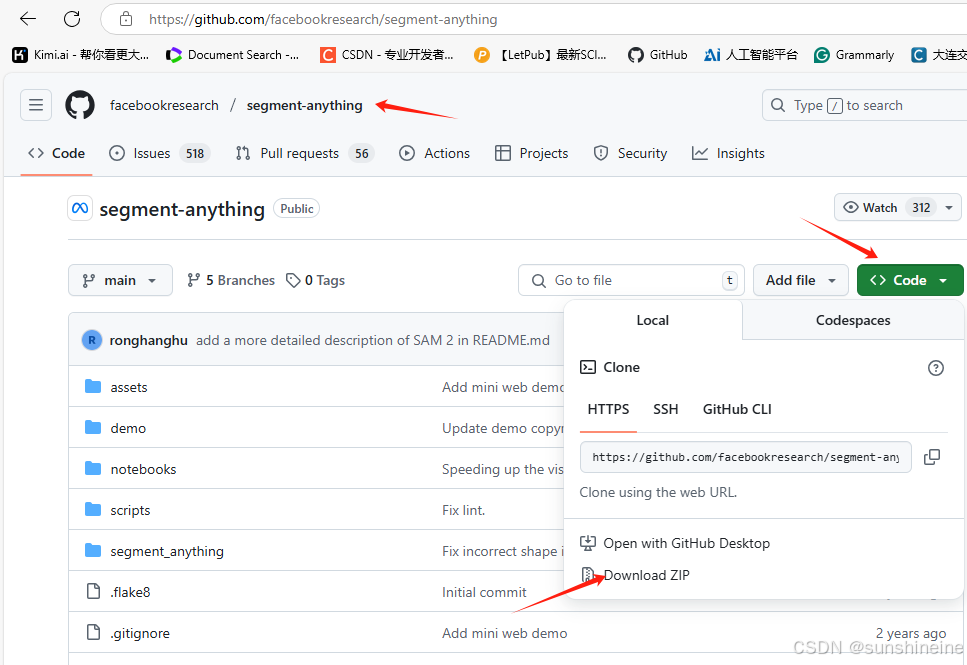Click the .gitignore file icon
967x665 pixels.
[93, 632]
